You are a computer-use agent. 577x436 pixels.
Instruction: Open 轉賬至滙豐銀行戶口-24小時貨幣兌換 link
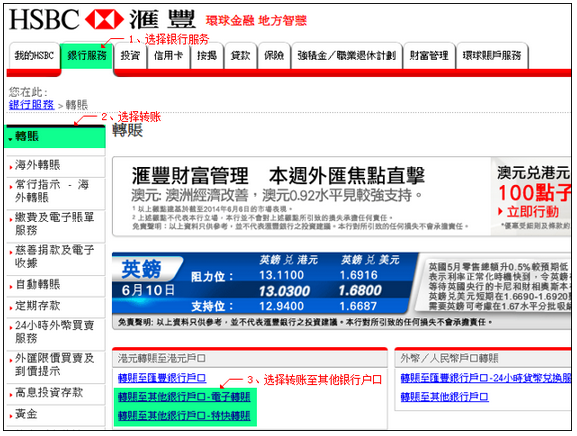485,378
